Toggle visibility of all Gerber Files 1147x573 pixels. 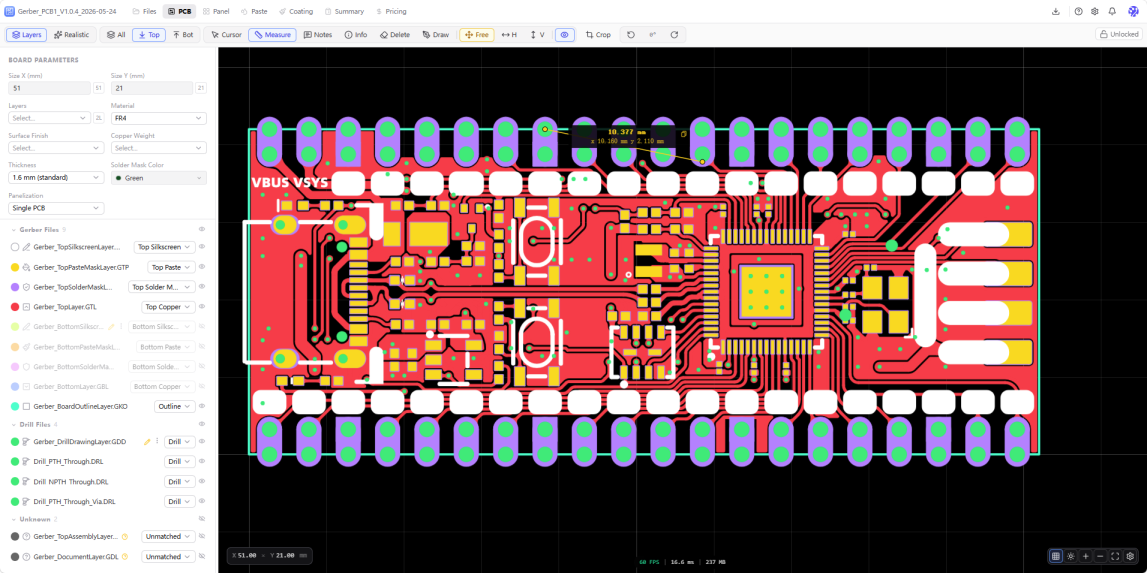pos(202,230)
